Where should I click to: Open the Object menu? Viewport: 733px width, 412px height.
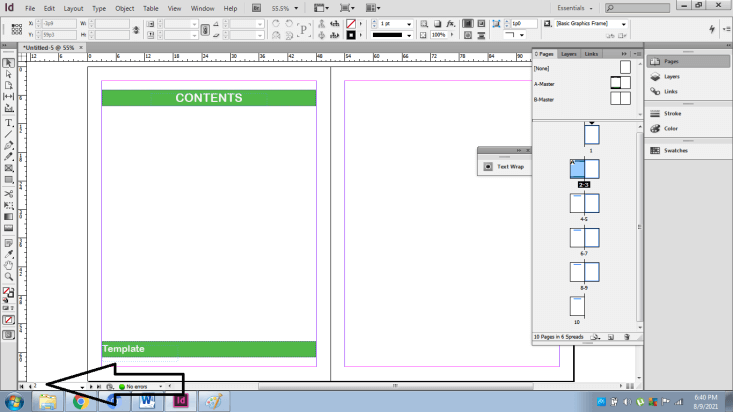(x=124, y=8)
